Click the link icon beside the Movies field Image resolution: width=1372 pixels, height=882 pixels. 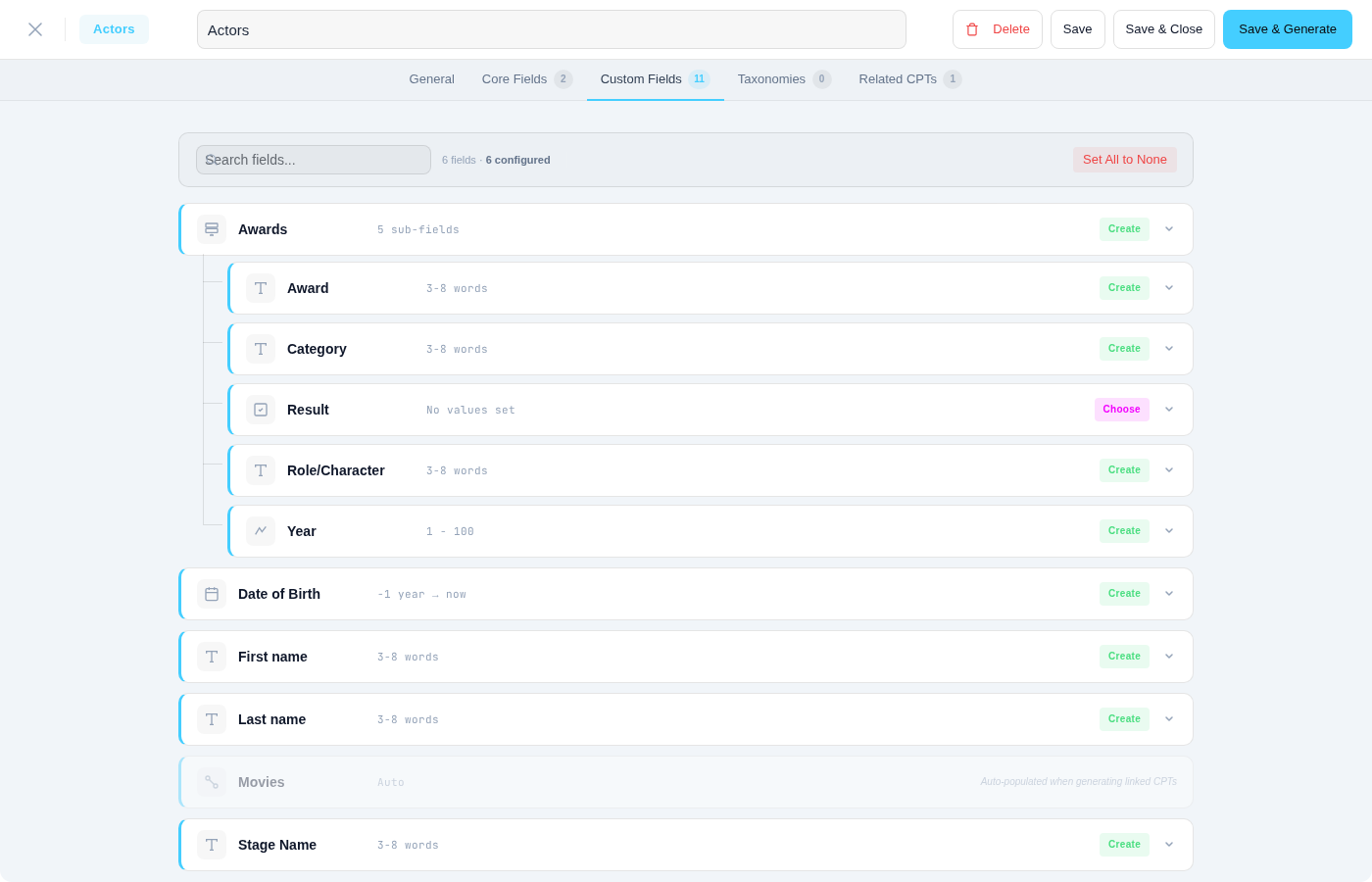tap(212, 782)
